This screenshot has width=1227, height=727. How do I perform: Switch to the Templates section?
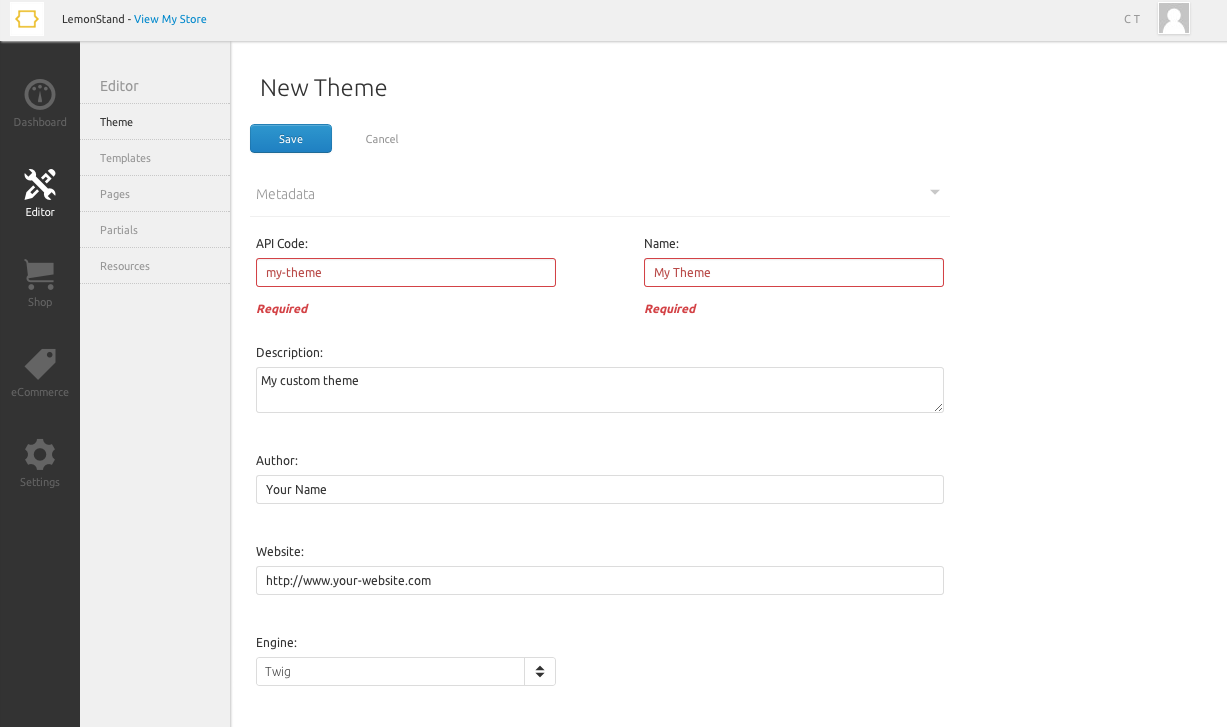pyautogui.click(x=125, y=157)
